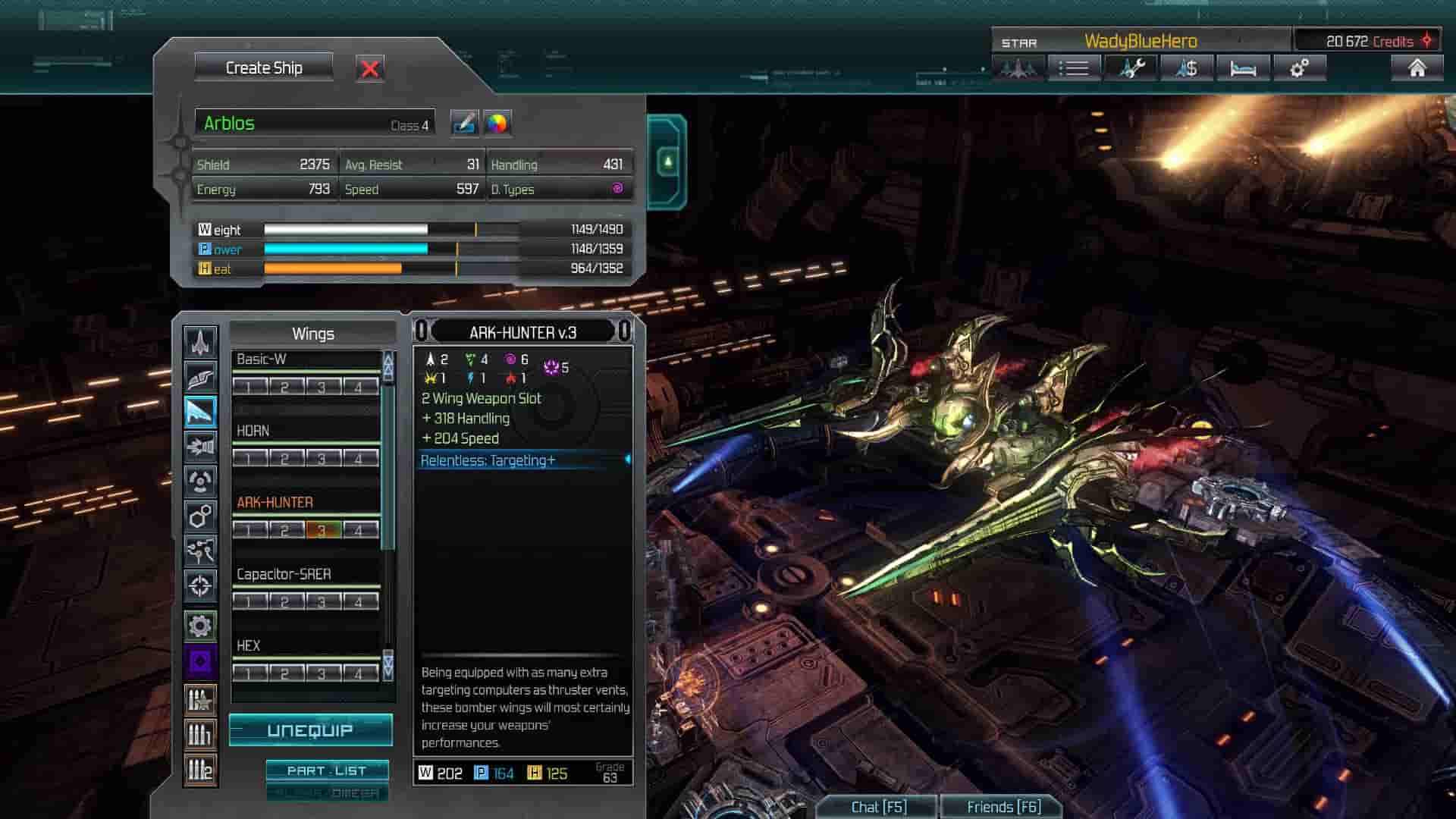Open the three-segment ring parts category
Screen dimensions: 1456x819
[x=200, y=482]
